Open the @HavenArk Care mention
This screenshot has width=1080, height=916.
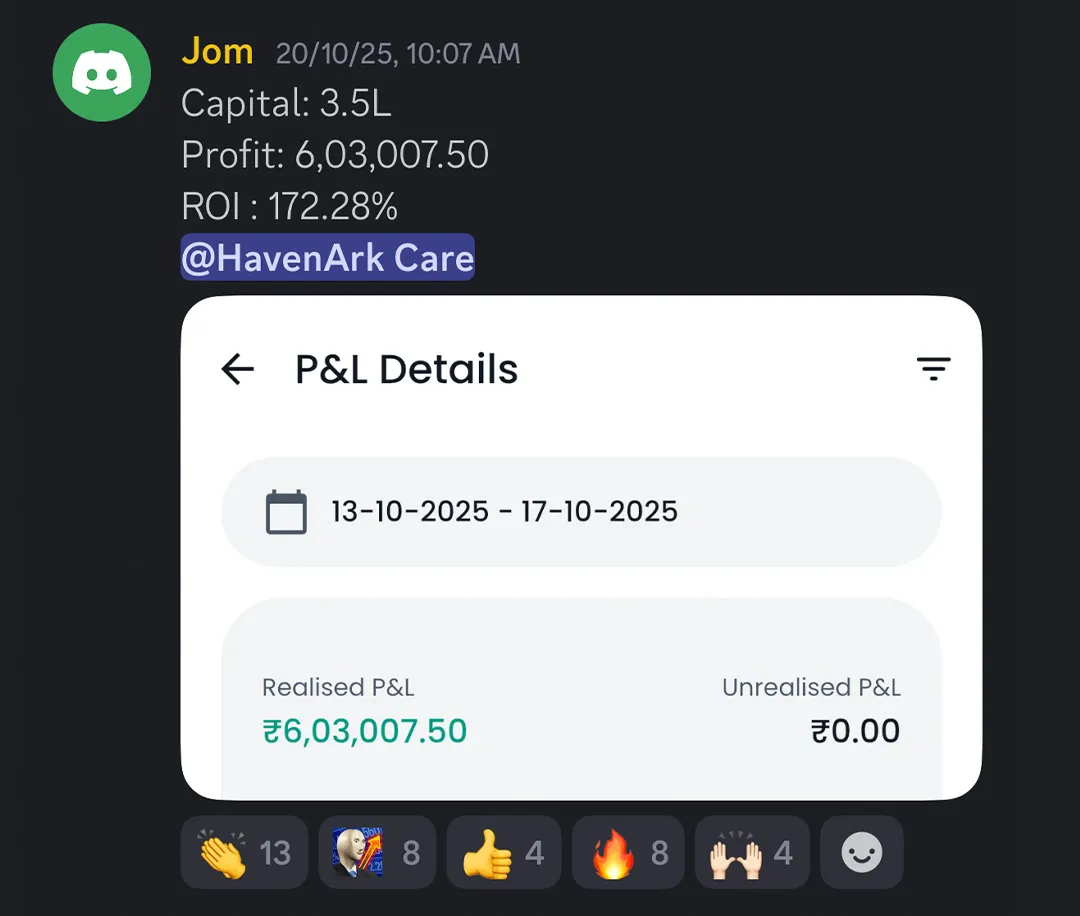click(327, 258)
